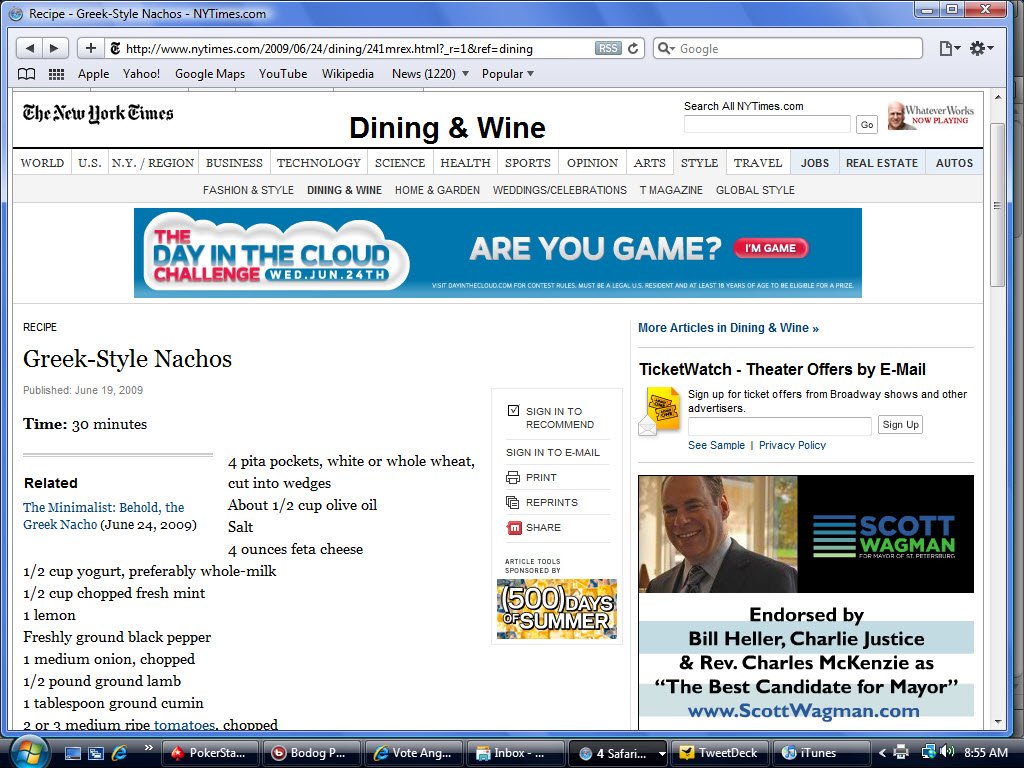Select the DINING & WINE subsection
Viewport: 1024px width, 768px height.
click(344, 190)
